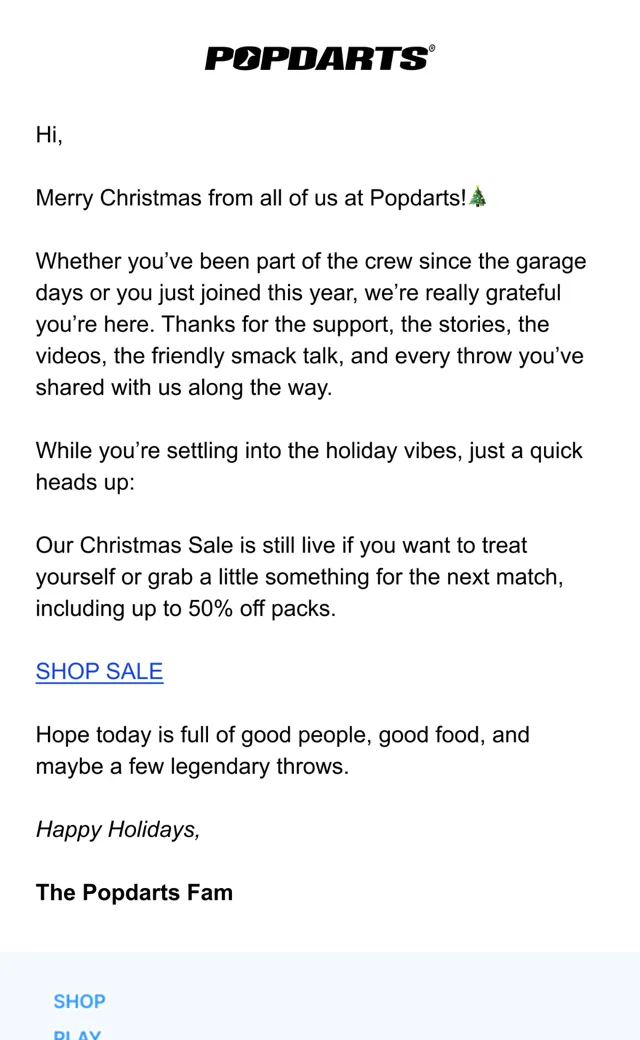
Task: Open the SHOP SALE link
Action: point(99,671)
